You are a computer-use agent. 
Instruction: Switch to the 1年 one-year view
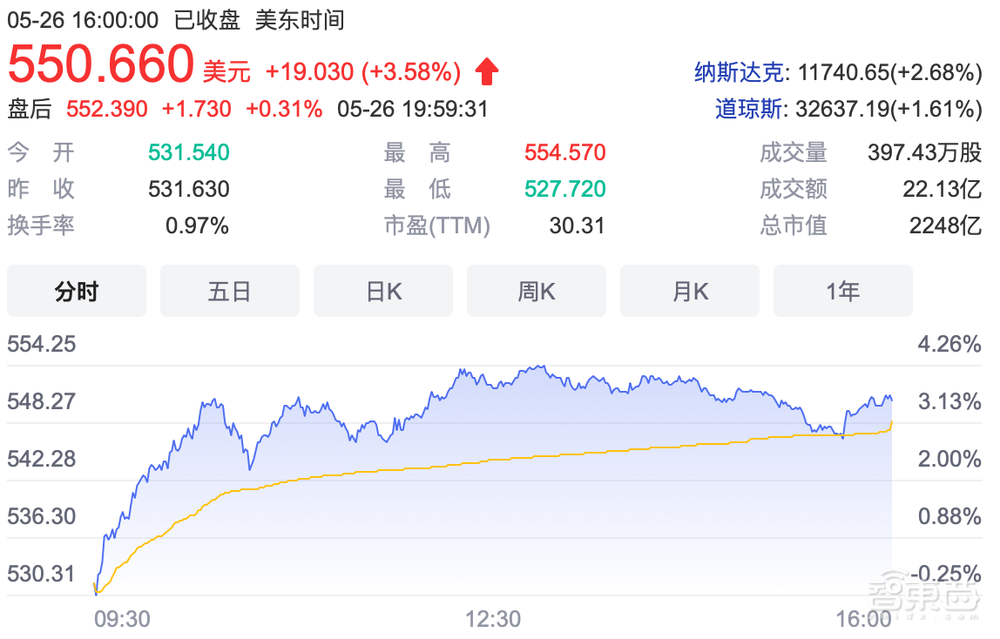(843, 290)
